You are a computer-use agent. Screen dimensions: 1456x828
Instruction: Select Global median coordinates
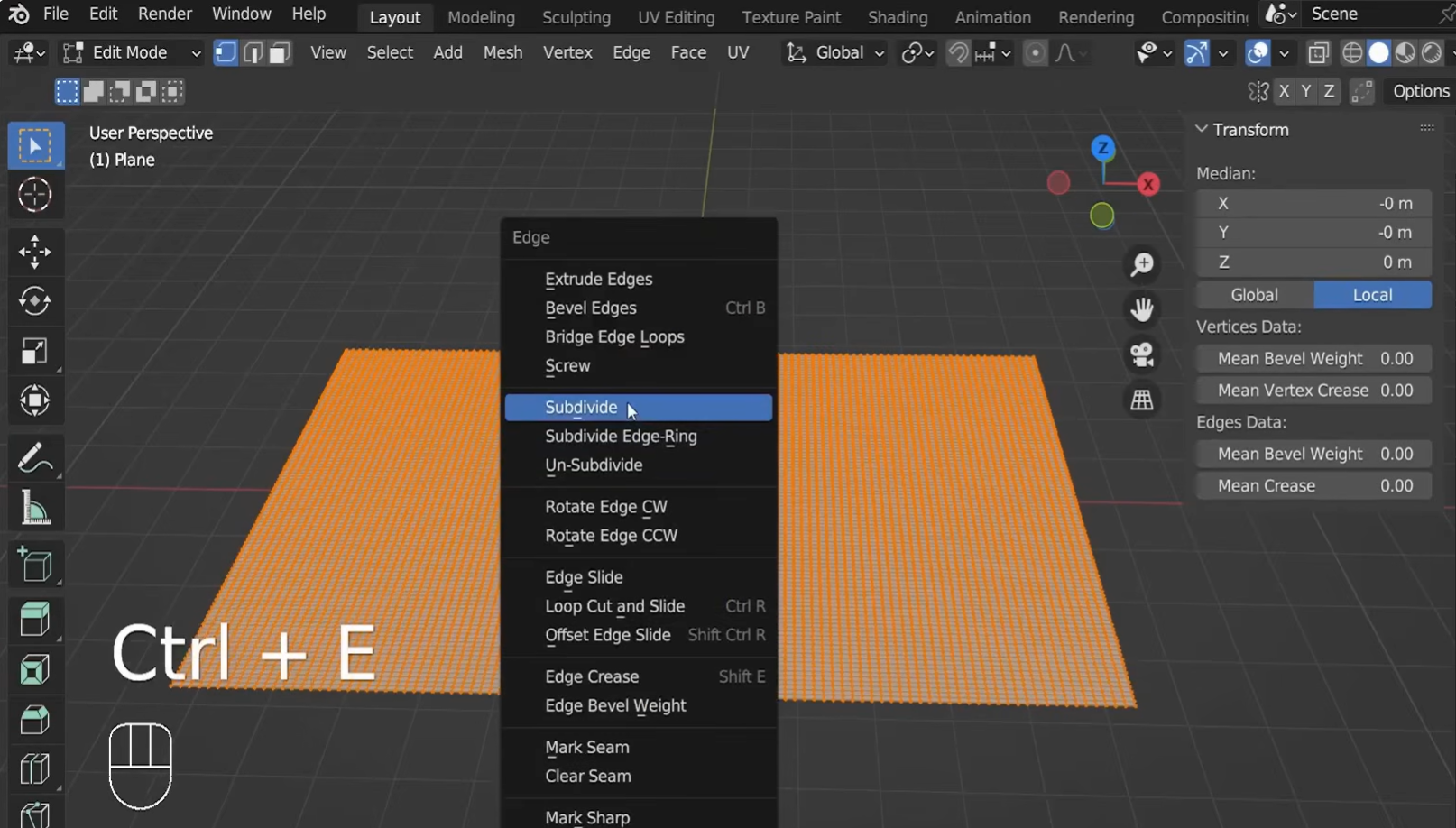pos(1254,295)
